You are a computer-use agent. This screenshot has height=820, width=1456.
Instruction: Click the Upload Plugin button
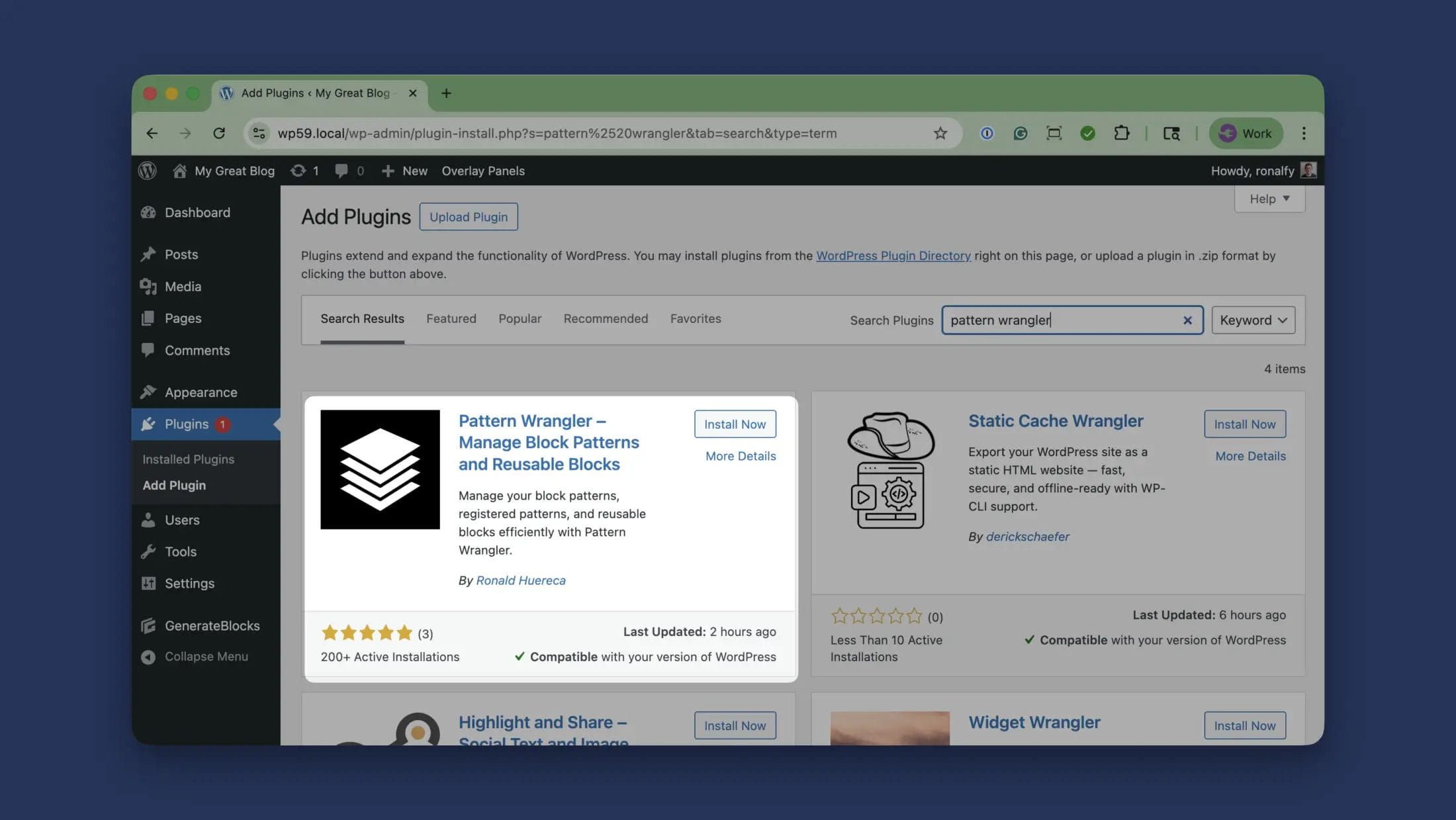click(x=468, y=217)
